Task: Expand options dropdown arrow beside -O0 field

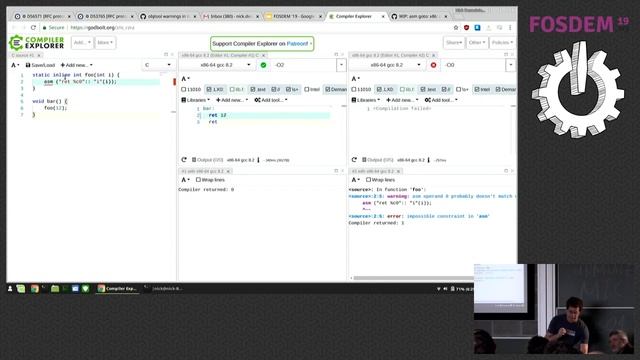Action: pyautogui.click(x=511, y=65)
